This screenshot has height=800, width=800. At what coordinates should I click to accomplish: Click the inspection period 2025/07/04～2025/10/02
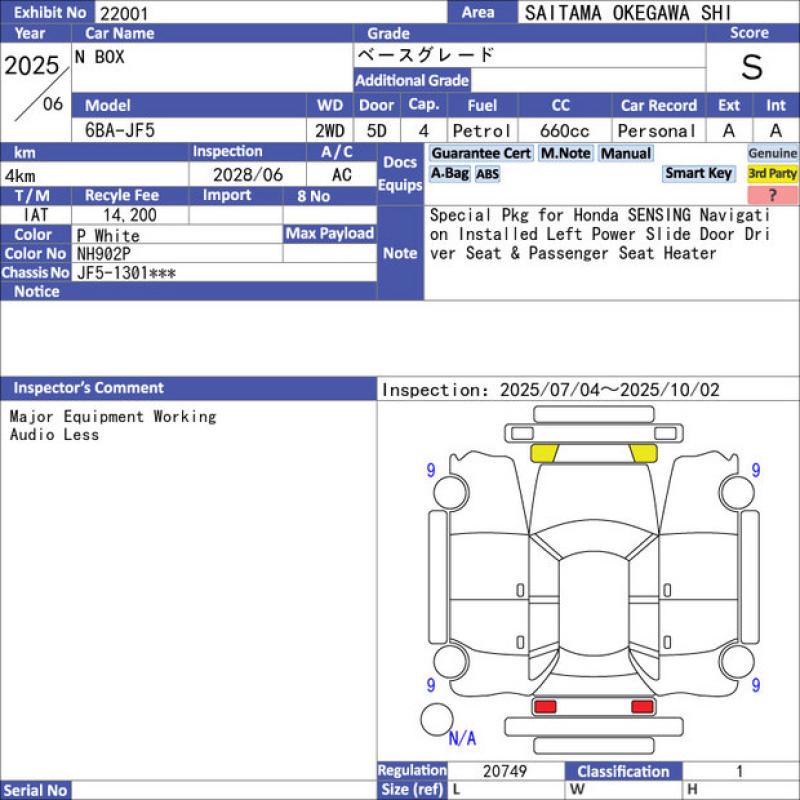610,390
